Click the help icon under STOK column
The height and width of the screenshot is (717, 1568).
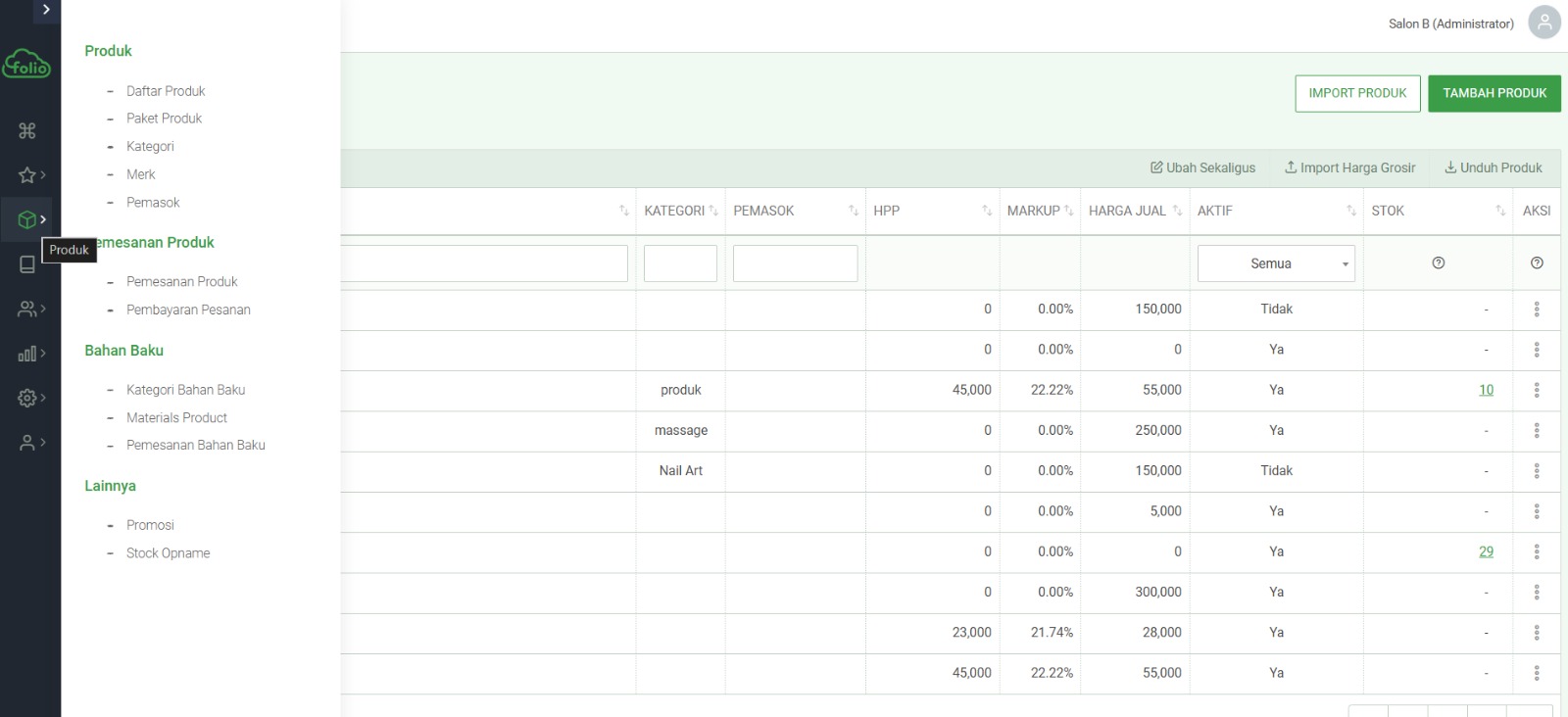[x=1438, y=263]
